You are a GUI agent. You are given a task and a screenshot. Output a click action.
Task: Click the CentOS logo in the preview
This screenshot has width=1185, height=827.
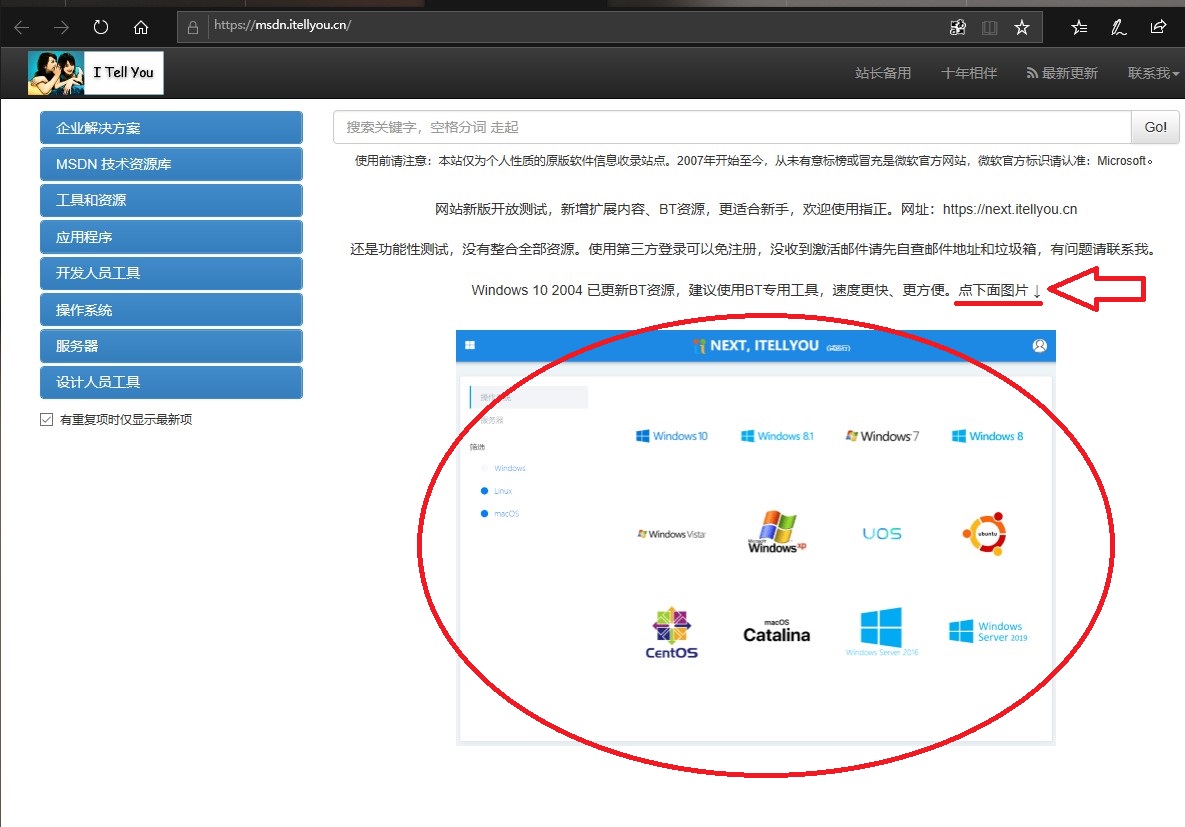click(672, 633)
